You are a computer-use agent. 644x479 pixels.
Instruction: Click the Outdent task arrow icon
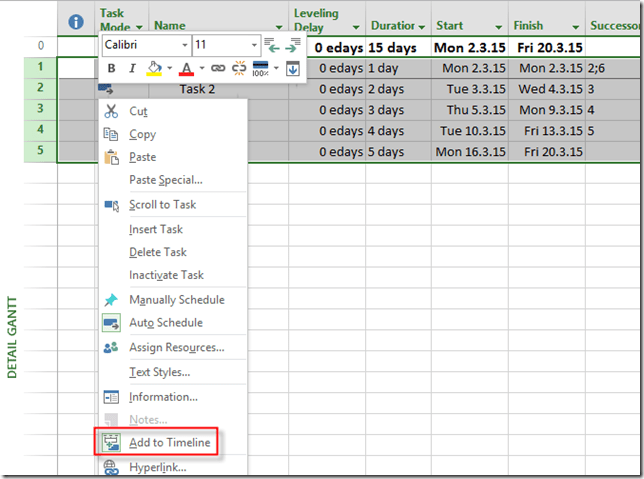tap(274, 46)
